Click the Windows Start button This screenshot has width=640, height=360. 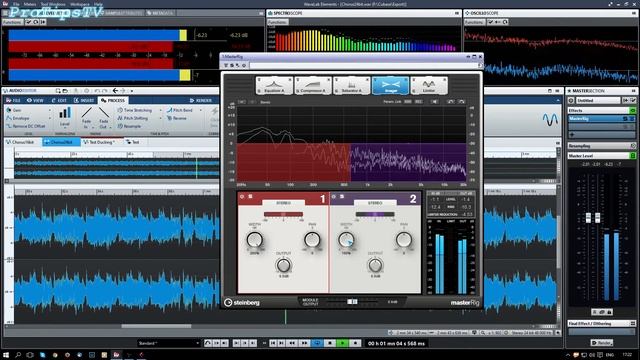pos(6,355)
